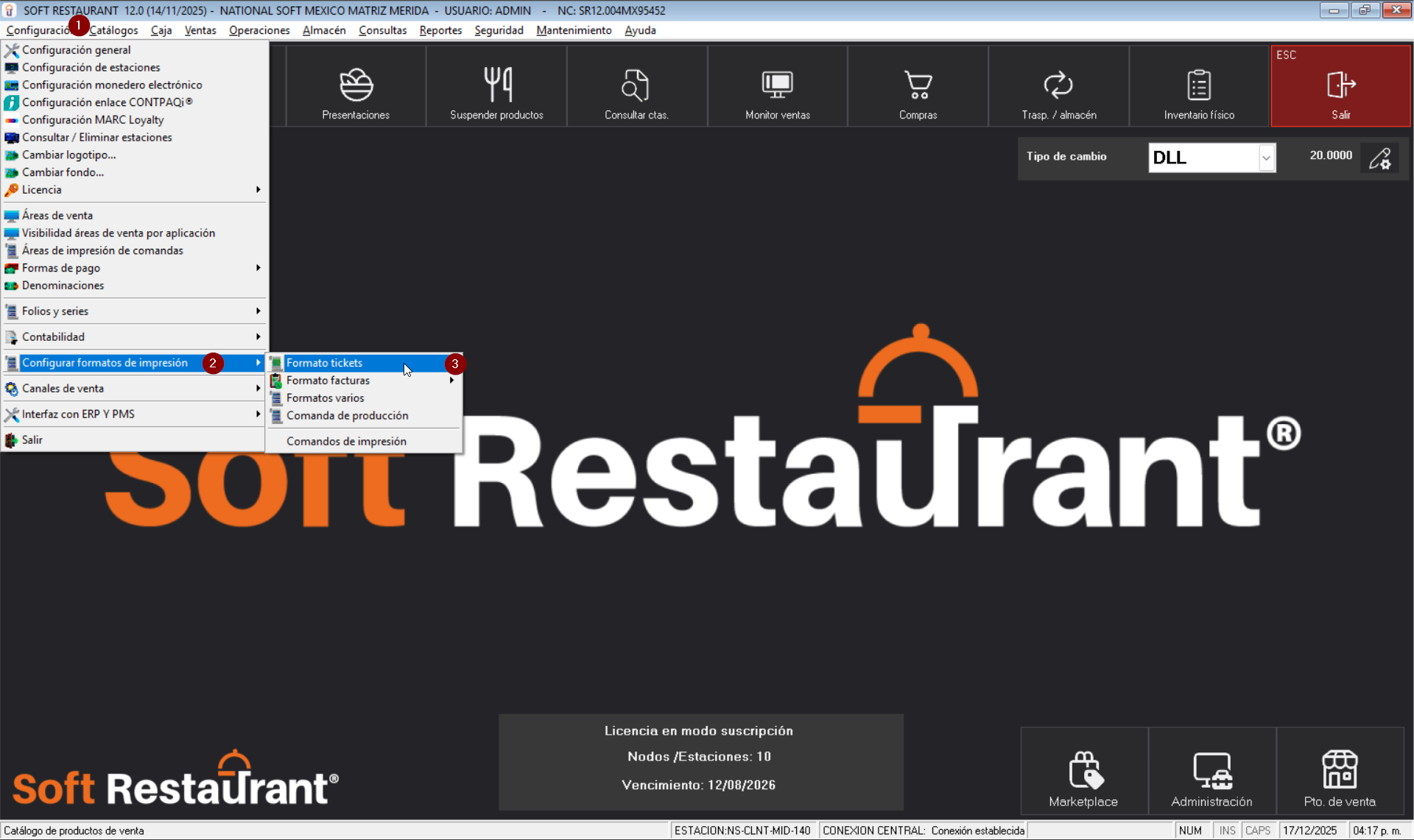
Task: Open the Presentaciones toolbar icon
Action: click(356, 86)
